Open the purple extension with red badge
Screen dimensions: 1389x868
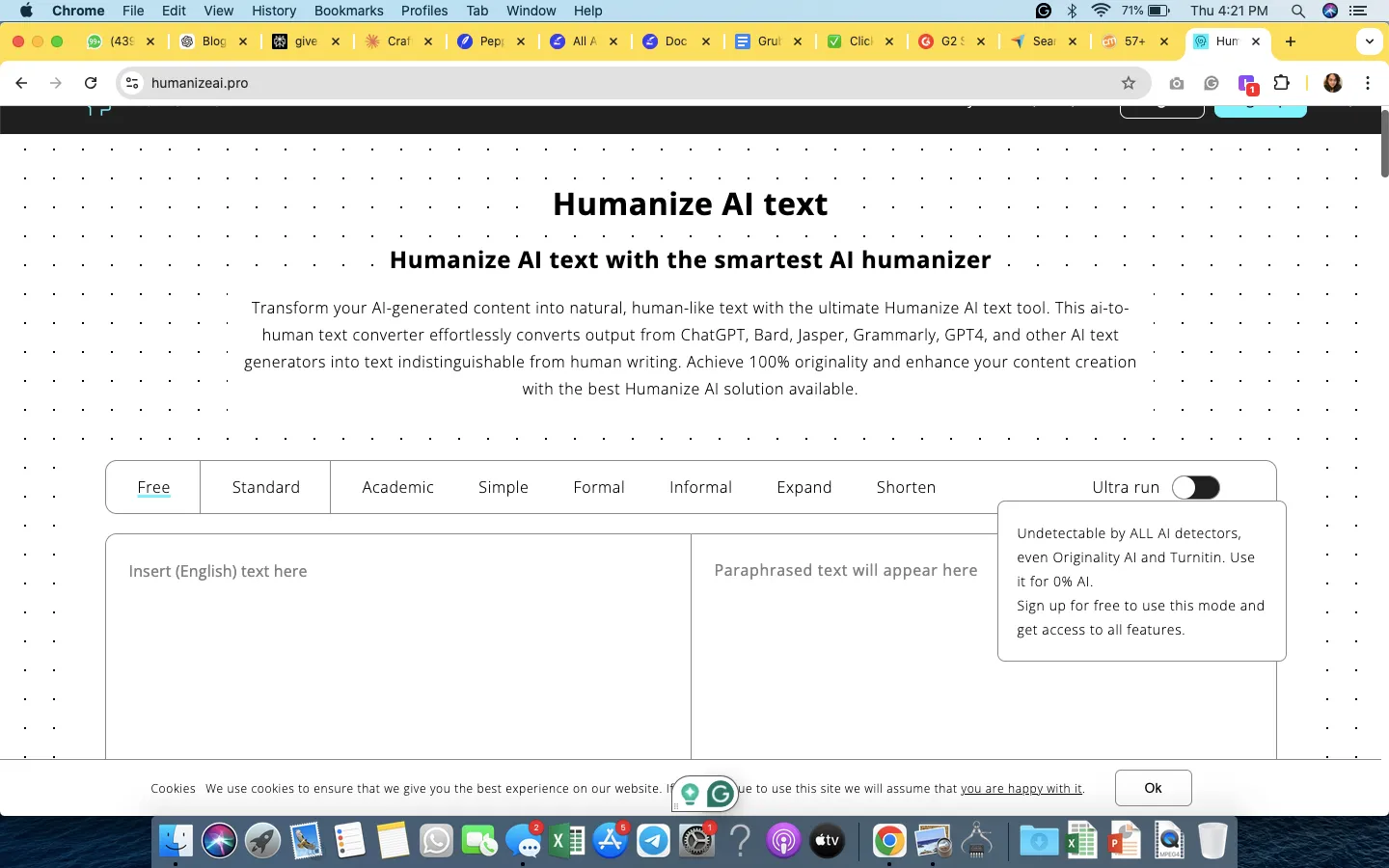click(x=1247, y=84)
